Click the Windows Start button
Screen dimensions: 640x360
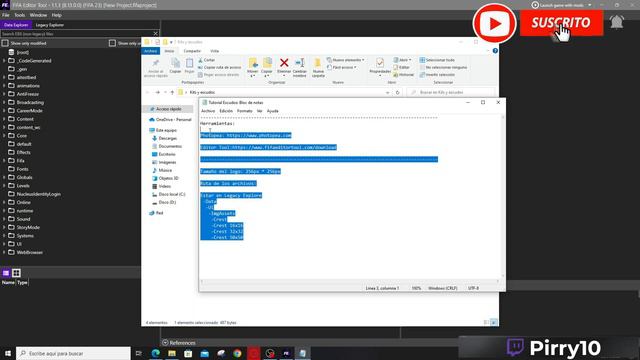(x=8, y=353)
